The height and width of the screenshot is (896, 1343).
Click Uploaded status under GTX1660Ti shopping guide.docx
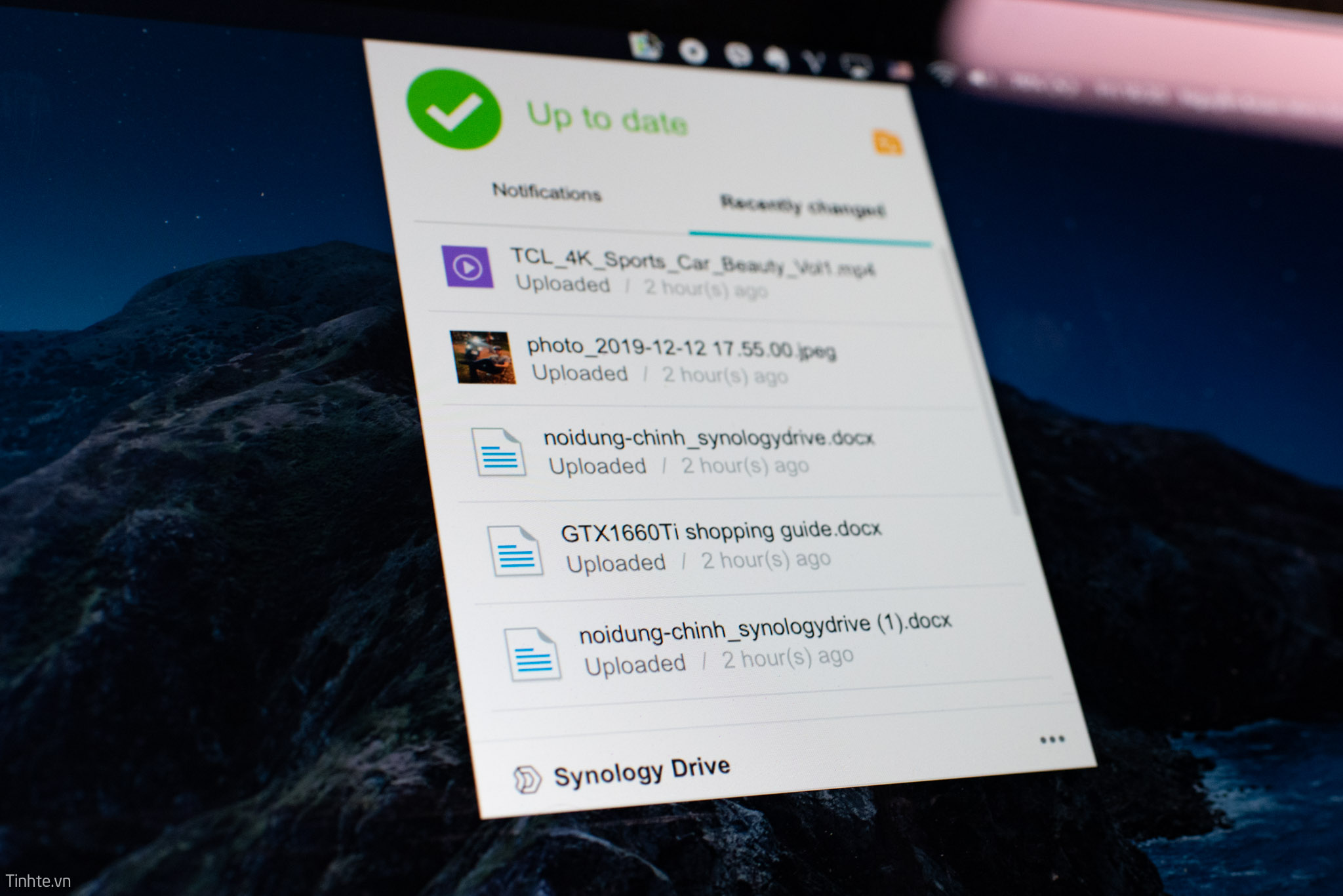616,564
